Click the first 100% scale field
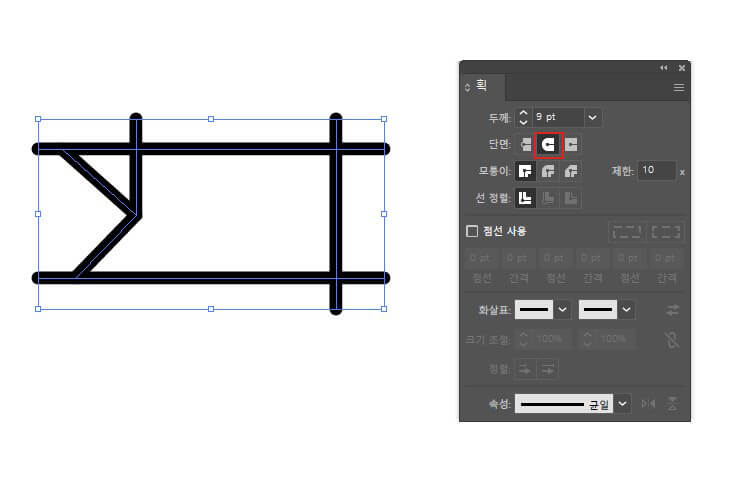This screenshot has height=489, width=737. [552, 339]
